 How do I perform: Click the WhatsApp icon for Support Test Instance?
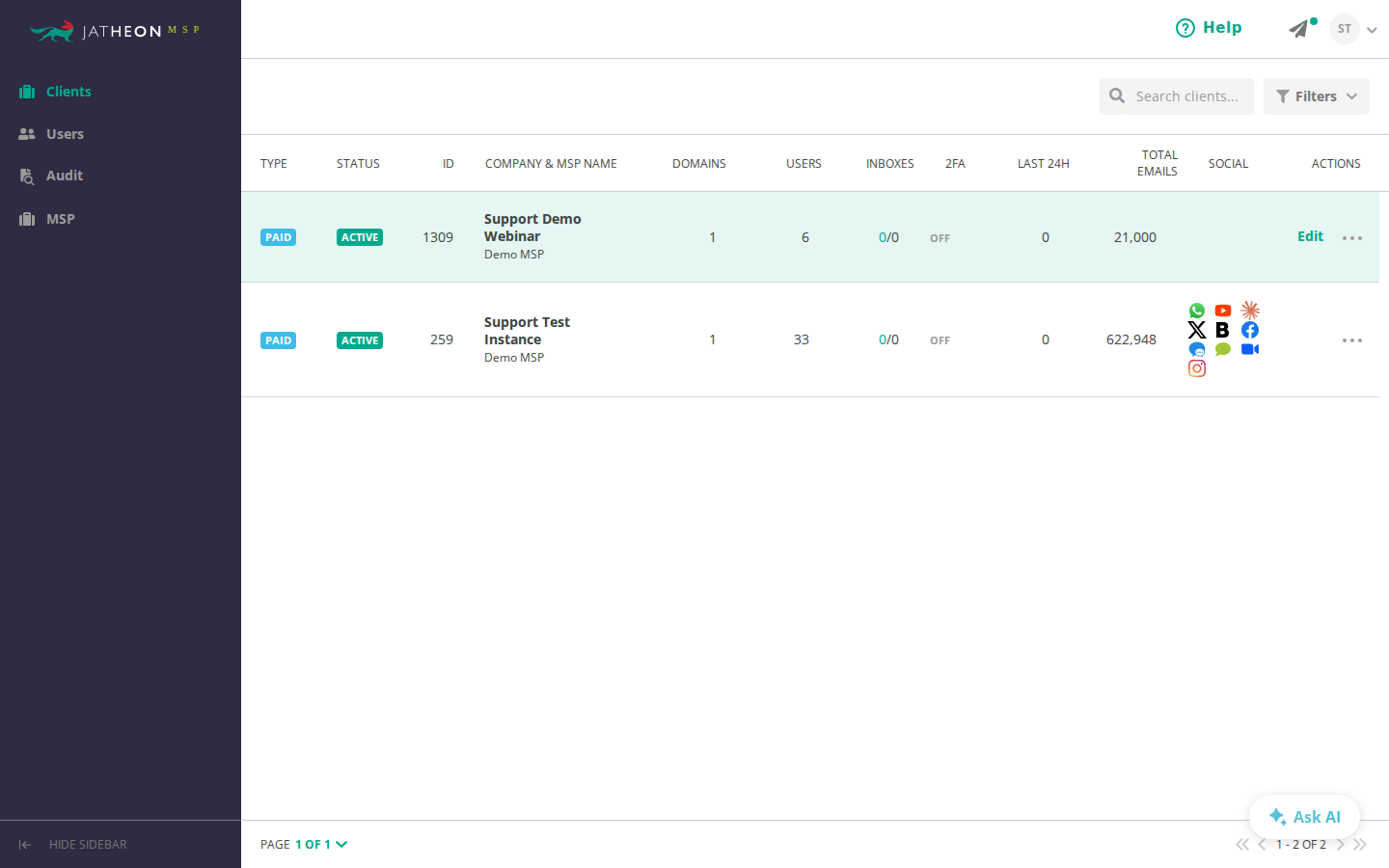coord(1197,311)
